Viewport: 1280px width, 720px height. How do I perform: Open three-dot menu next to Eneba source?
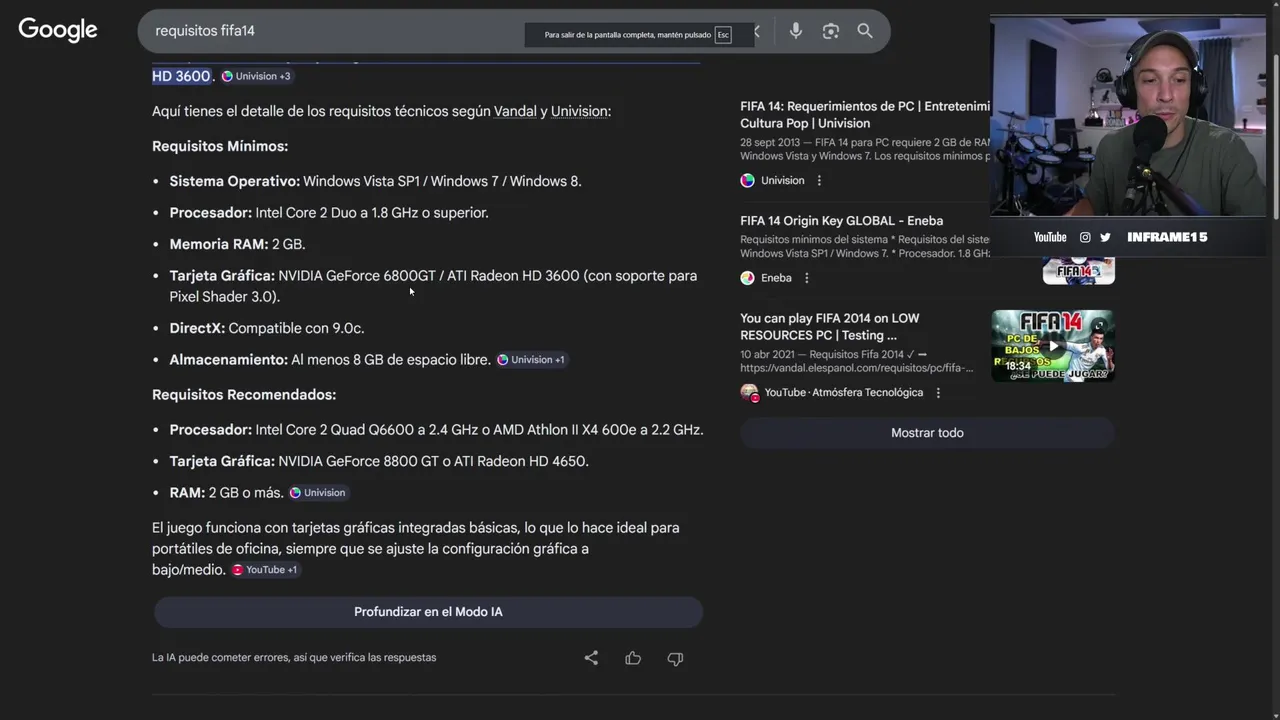point(806,277)
